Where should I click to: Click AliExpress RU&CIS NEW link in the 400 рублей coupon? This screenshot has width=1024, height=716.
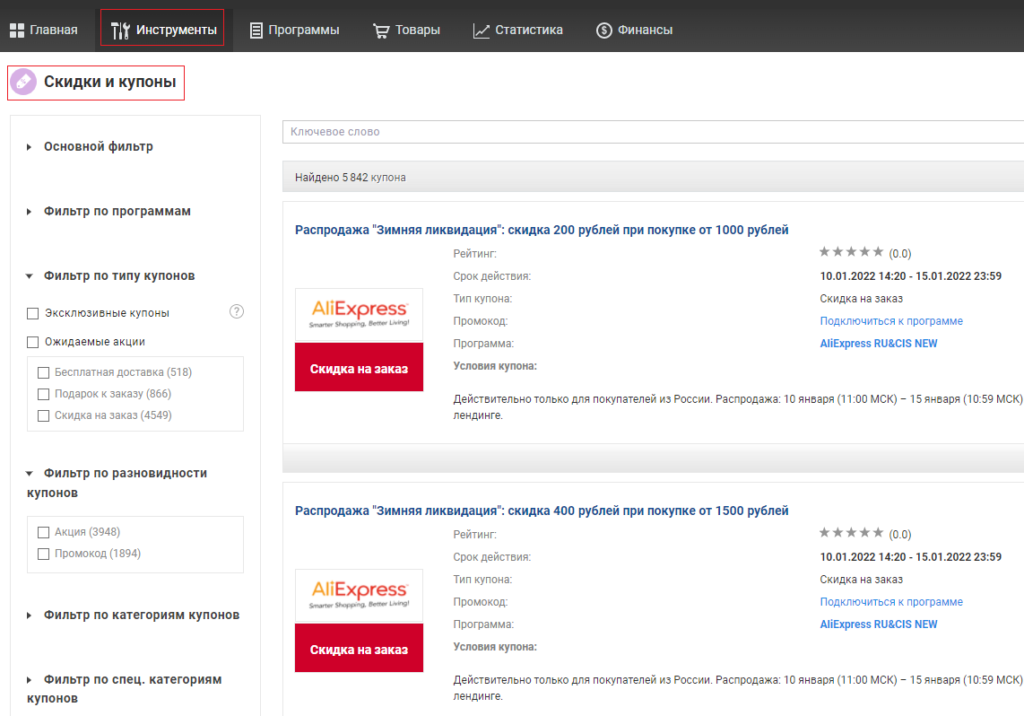(x=878, y=624)
